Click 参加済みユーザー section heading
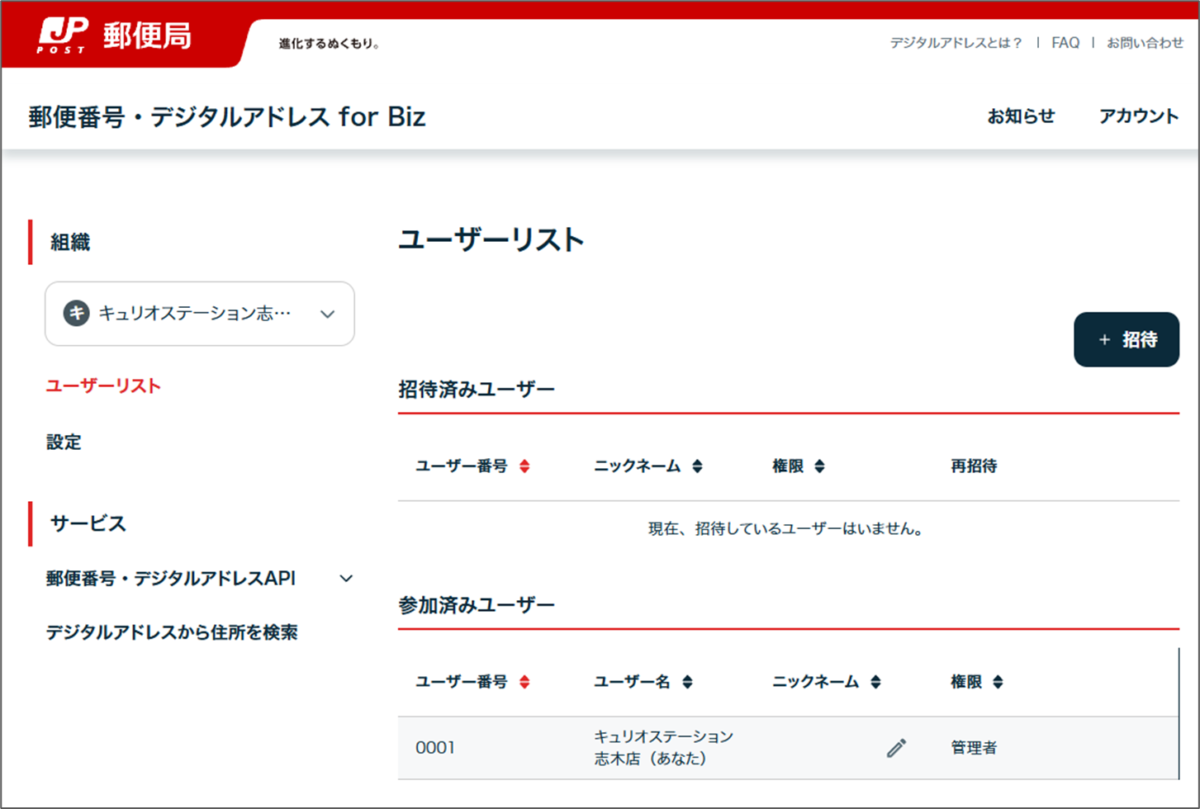Viewport: 1200px width, 809px height. 476,605
